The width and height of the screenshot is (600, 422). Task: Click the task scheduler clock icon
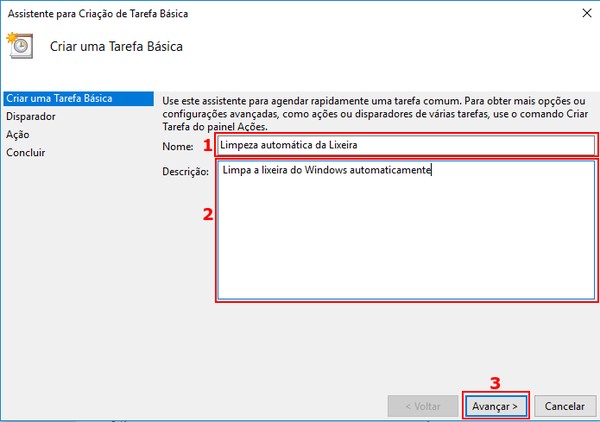[20, 46]
